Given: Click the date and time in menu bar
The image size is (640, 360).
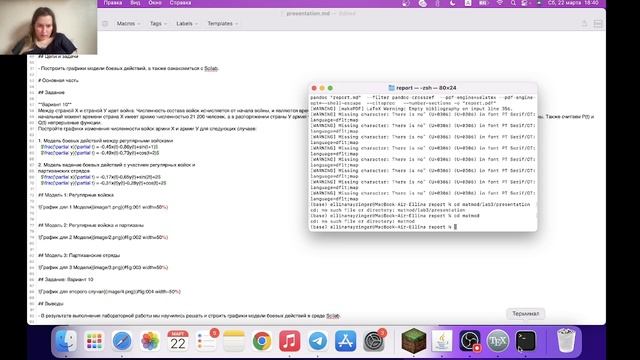Looking at the screenshot, I should pyautogui.click(x=573, y=3).
